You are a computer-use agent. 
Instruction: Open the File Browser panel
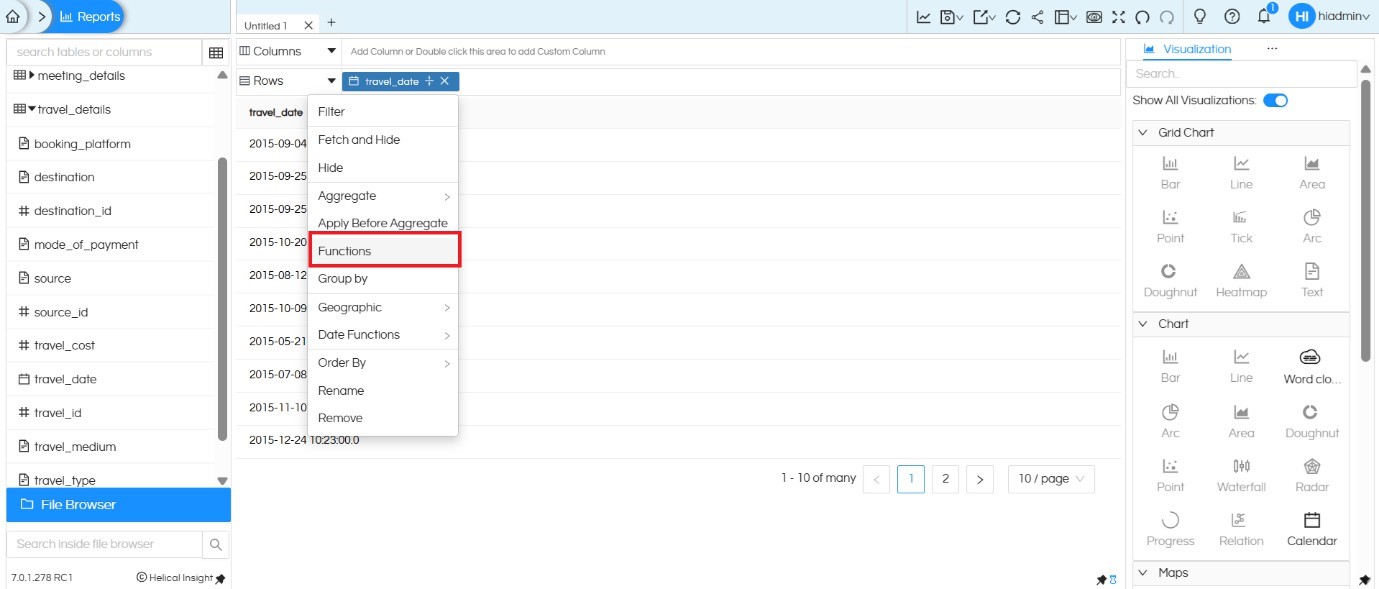118,505
